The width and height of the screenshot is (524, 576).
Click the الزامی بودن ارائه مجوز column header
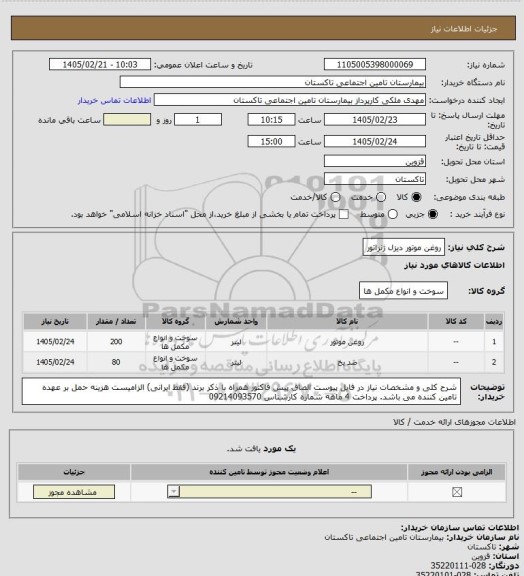456,472
